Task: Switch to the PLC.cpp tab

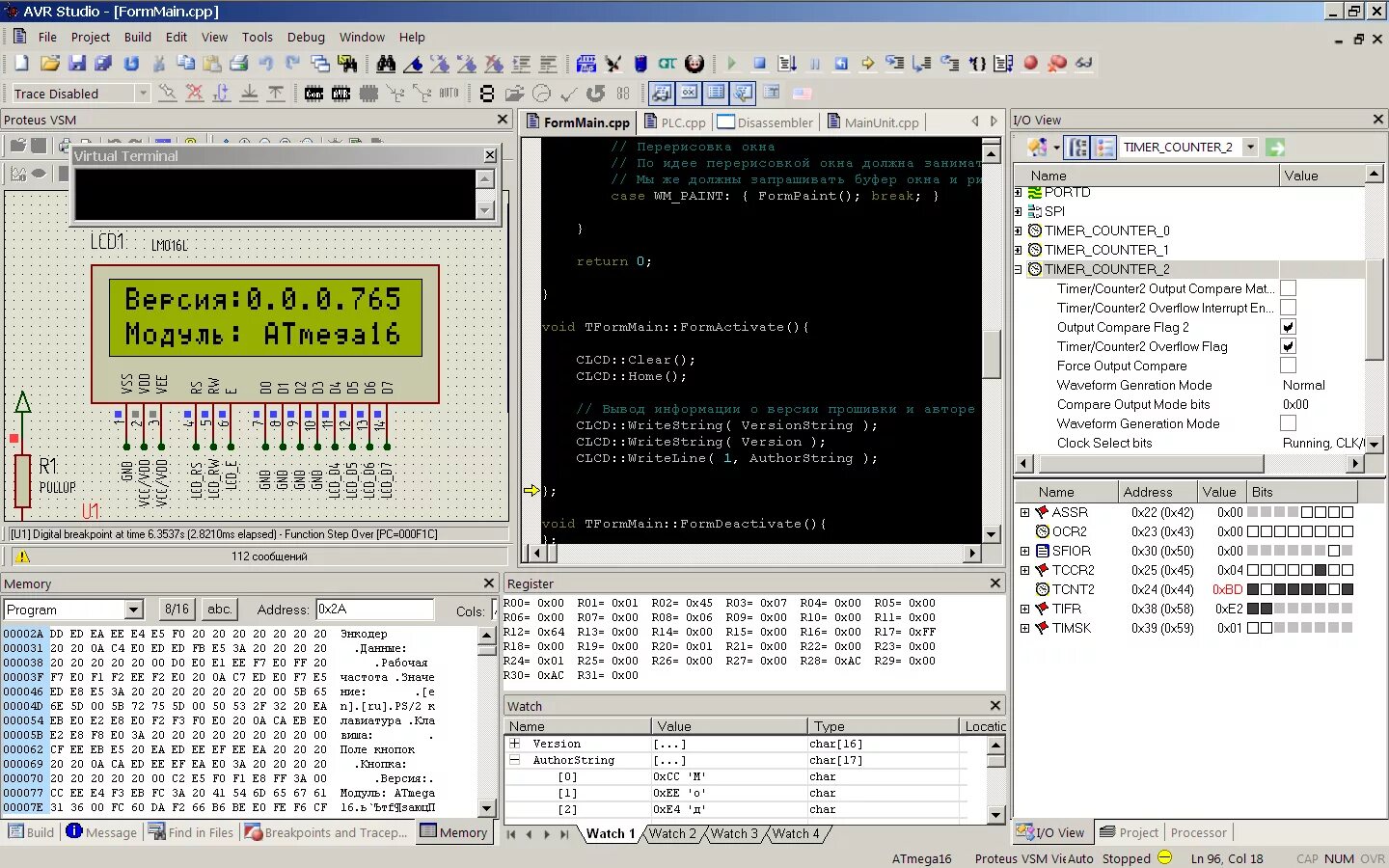Action: coord(674,122)
